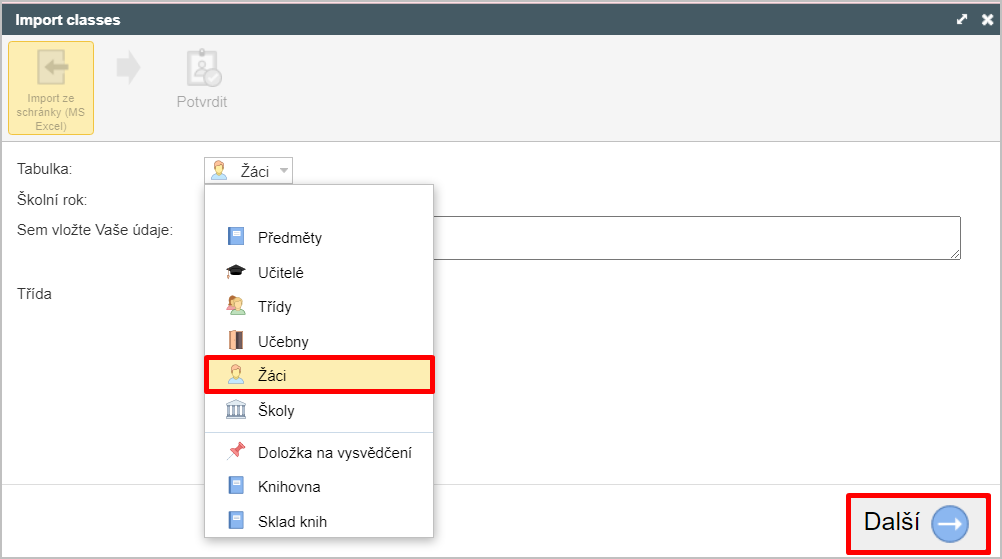The image size is (1002, 559).
Task: Open the Tabulka dropdown showing Žáci
Action: [x=249, y=171]
